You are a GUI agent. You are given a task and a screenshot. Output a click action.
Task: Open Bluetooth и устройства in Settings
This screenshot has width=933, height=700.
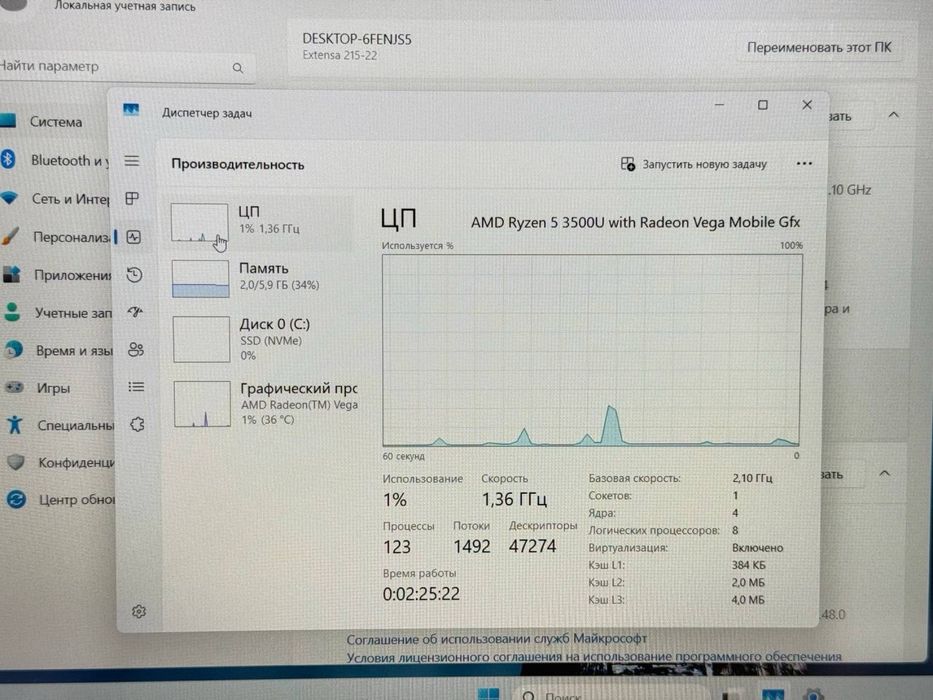tap(55, 160)
